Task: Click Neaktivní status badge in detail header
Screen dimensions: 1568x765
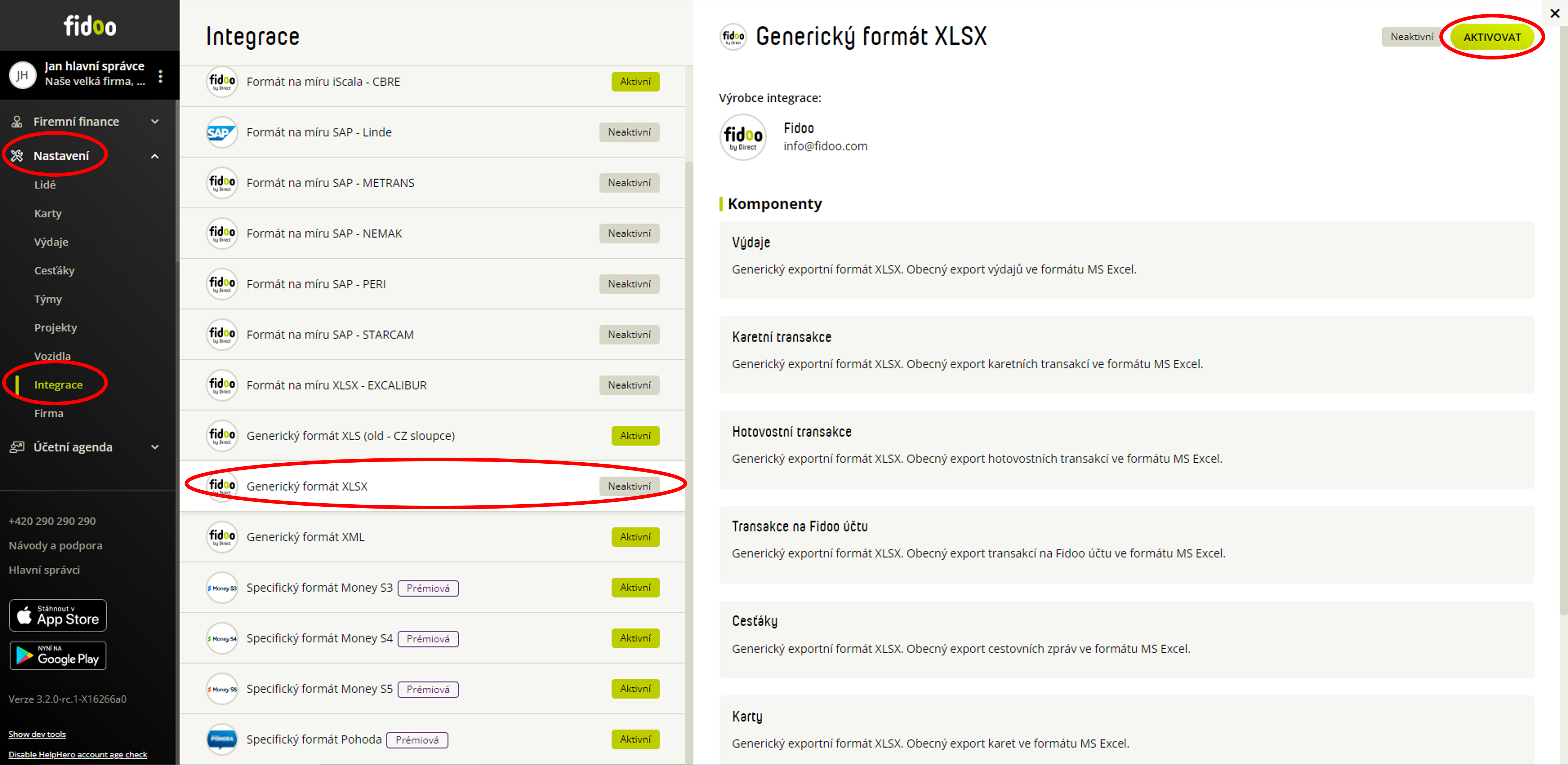Action: (x=1412, y=36)
